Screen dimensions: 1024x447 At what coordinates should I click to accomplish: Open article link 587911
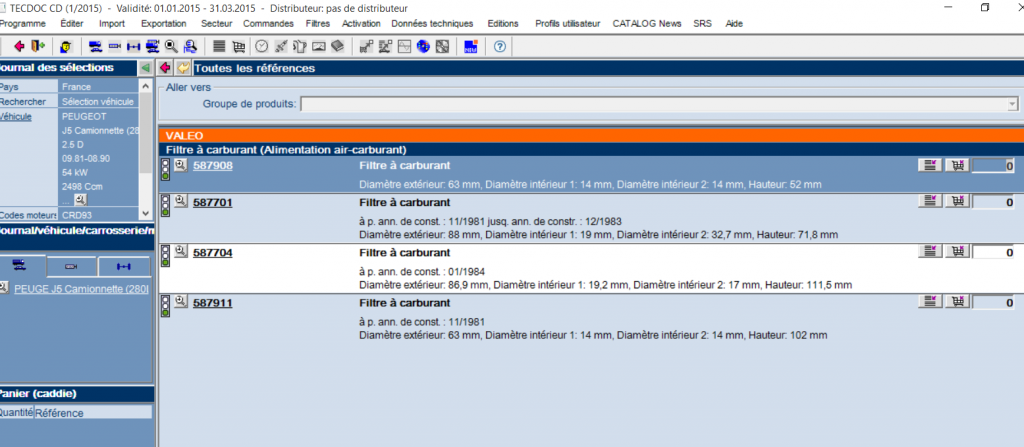[x=213, y=303]
